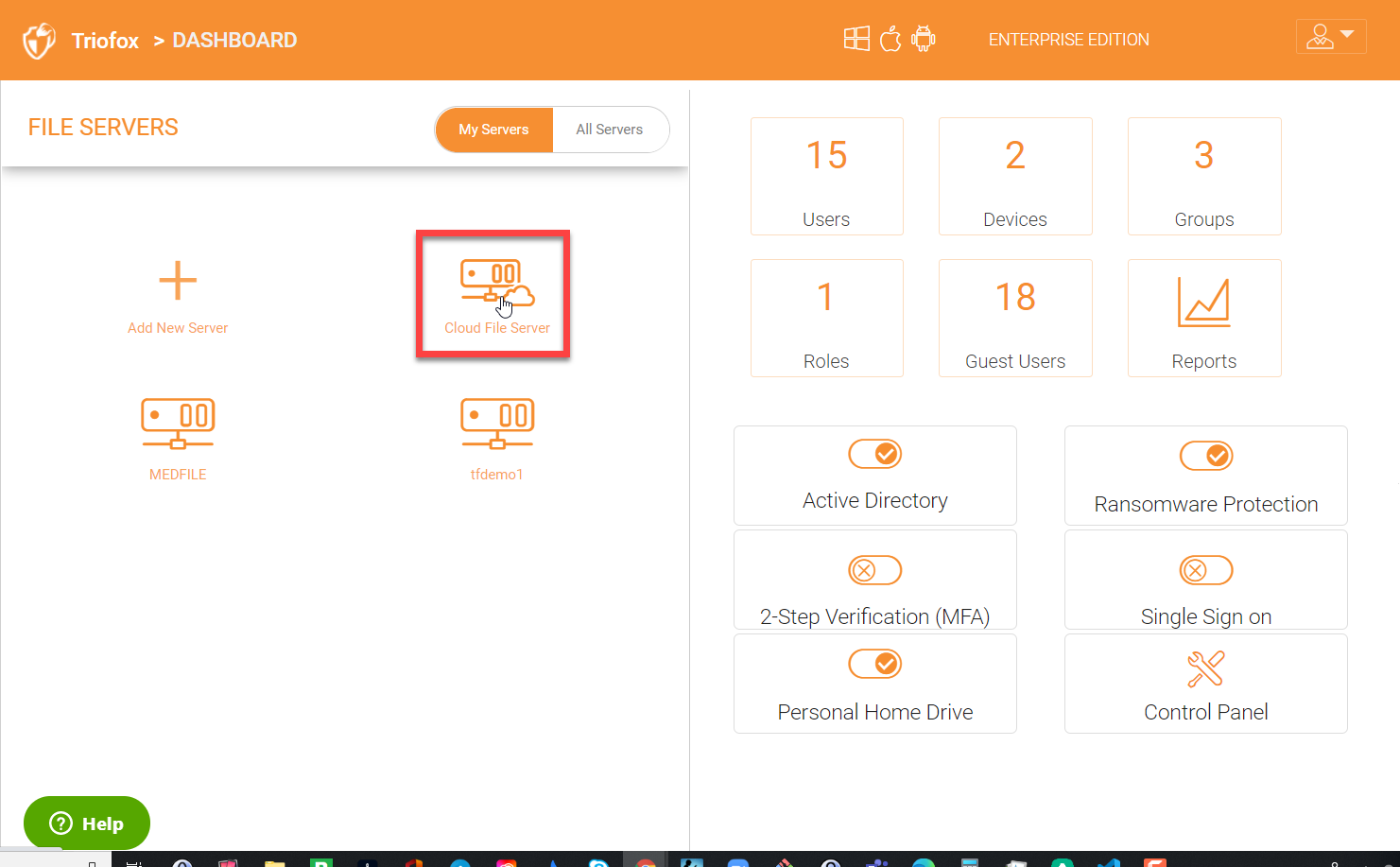Open the Control Panel tools icon
The image size is (1400, 867).
1206,668
